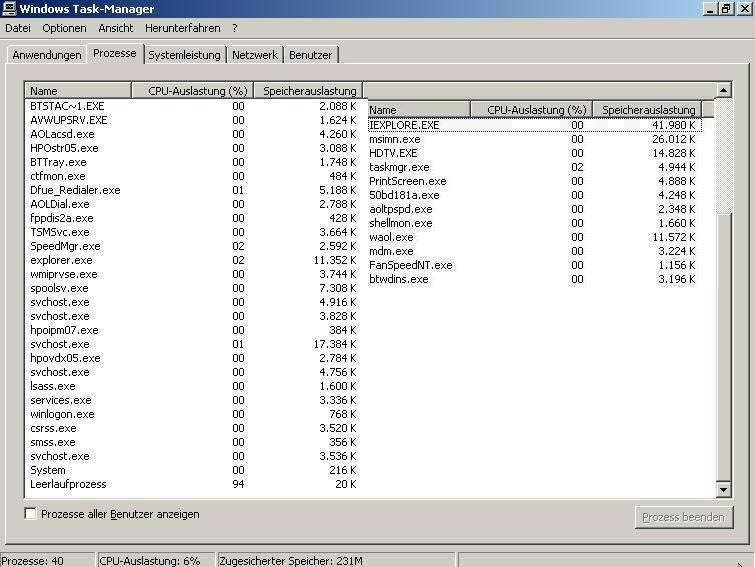Viewport: 755px width, 567px height.
Task: Open the ? help menu
Action: (x=234, y=28)
